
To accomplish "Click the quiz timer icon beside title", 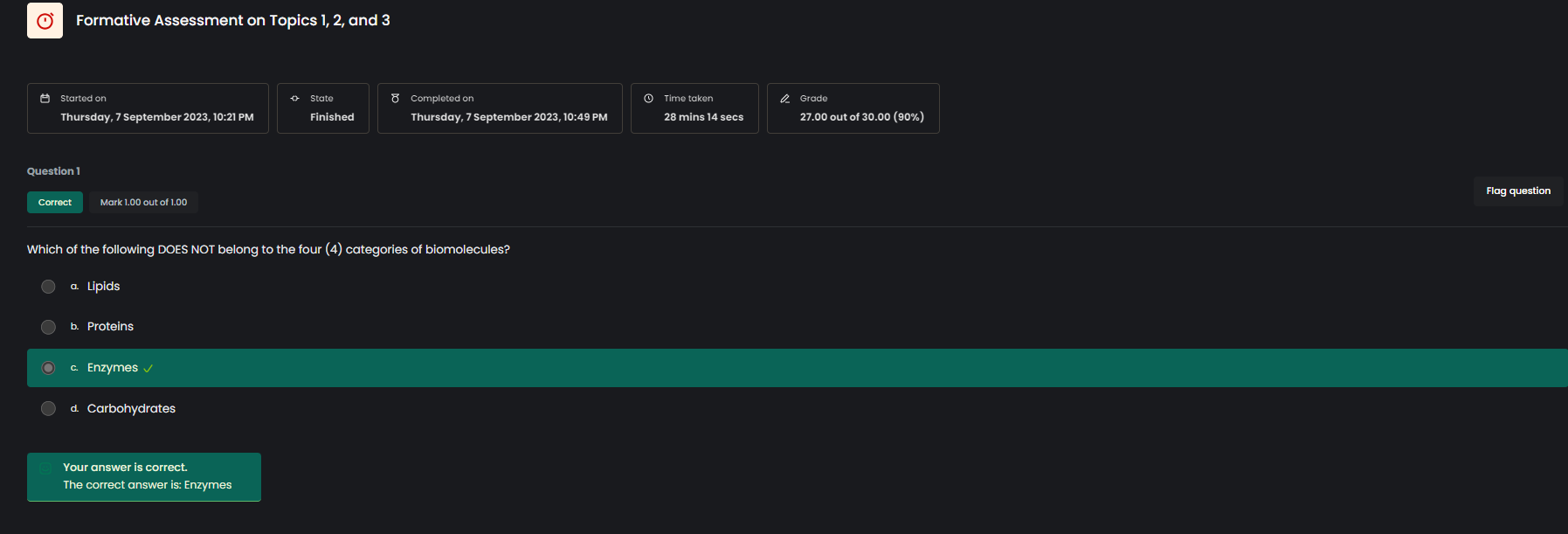I will pos(45,20).
